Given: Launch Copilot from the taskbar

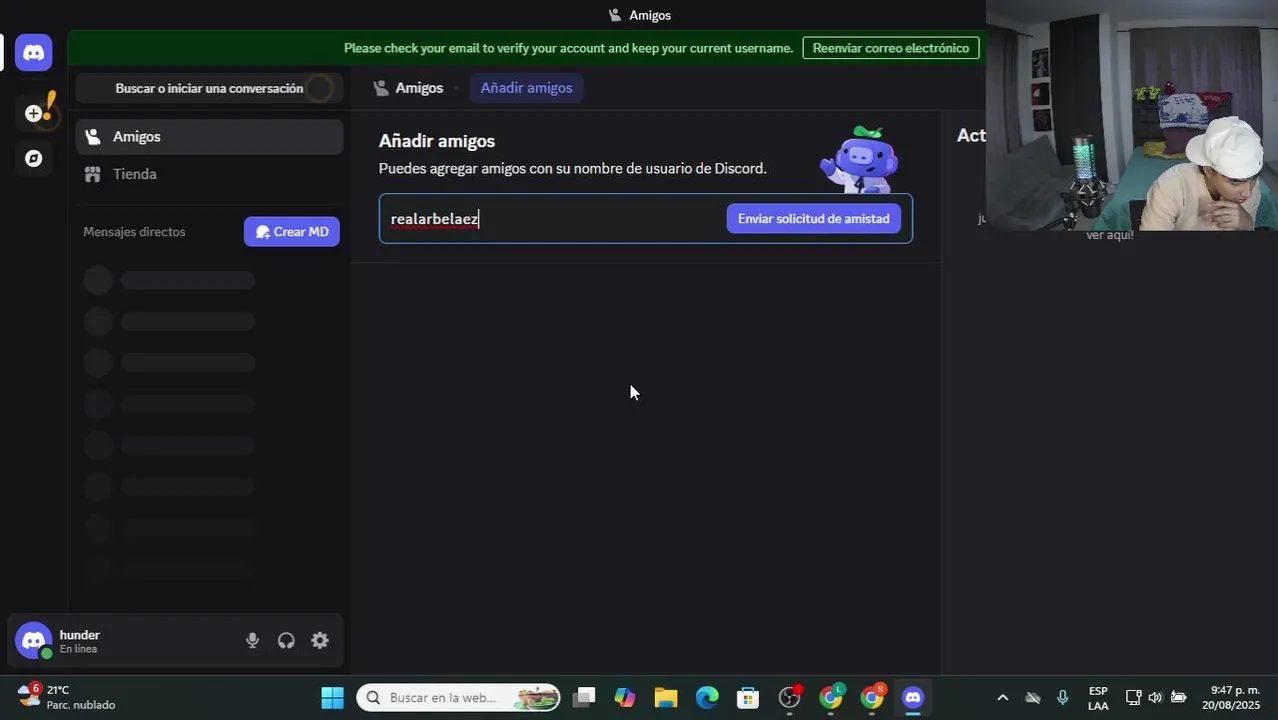Looking at the screenshot, I should click(625, 698).
